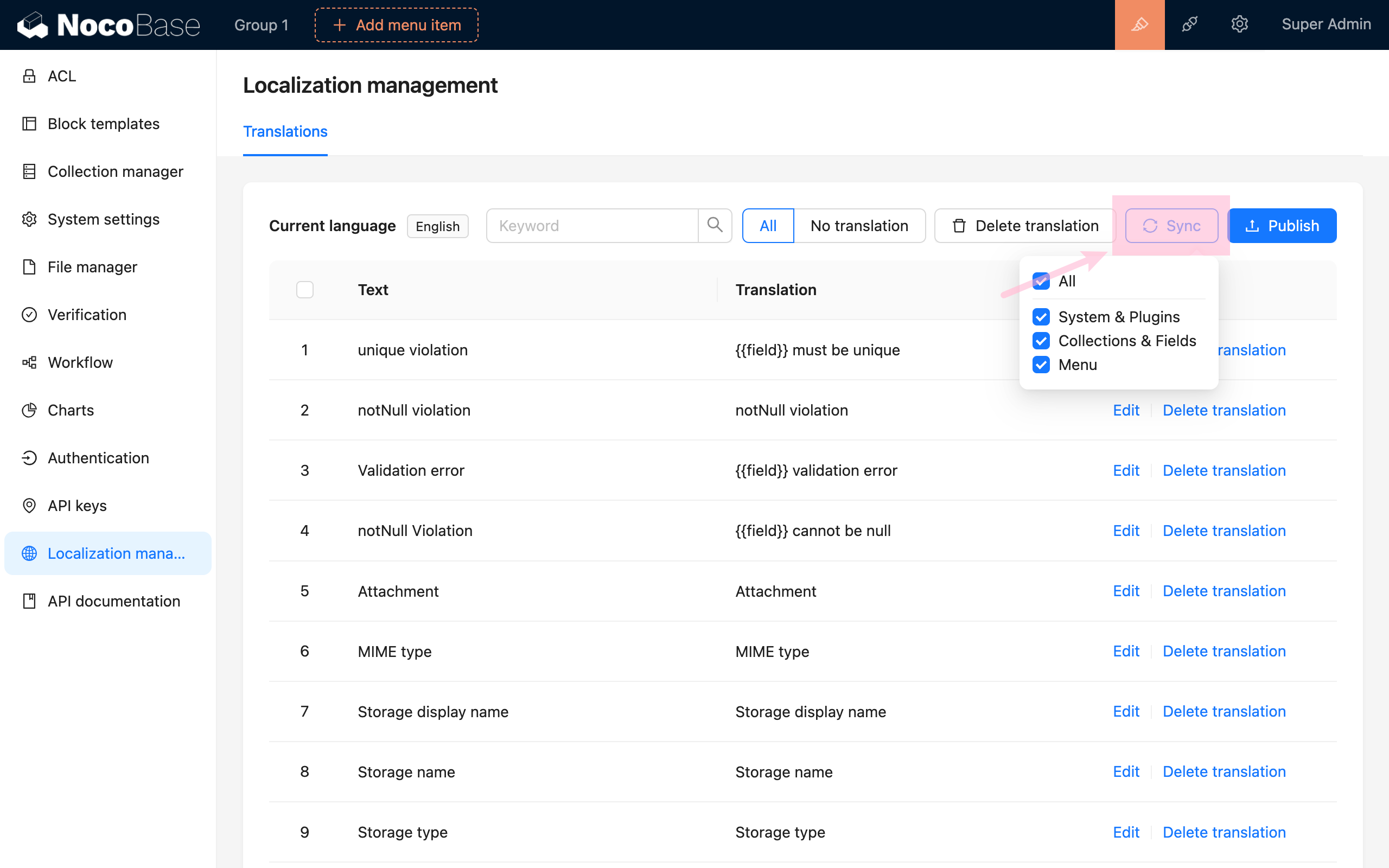This screenshot has height=868, width=1389.
Task: Open the Super Admin user menu
Action: [1326, 24]
